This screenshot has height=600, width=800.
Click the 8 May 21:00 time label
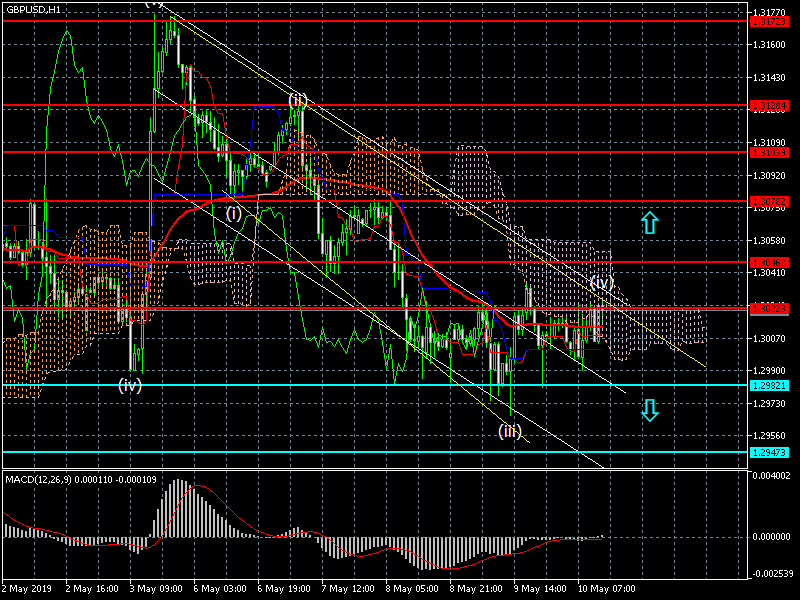(476, 589)
